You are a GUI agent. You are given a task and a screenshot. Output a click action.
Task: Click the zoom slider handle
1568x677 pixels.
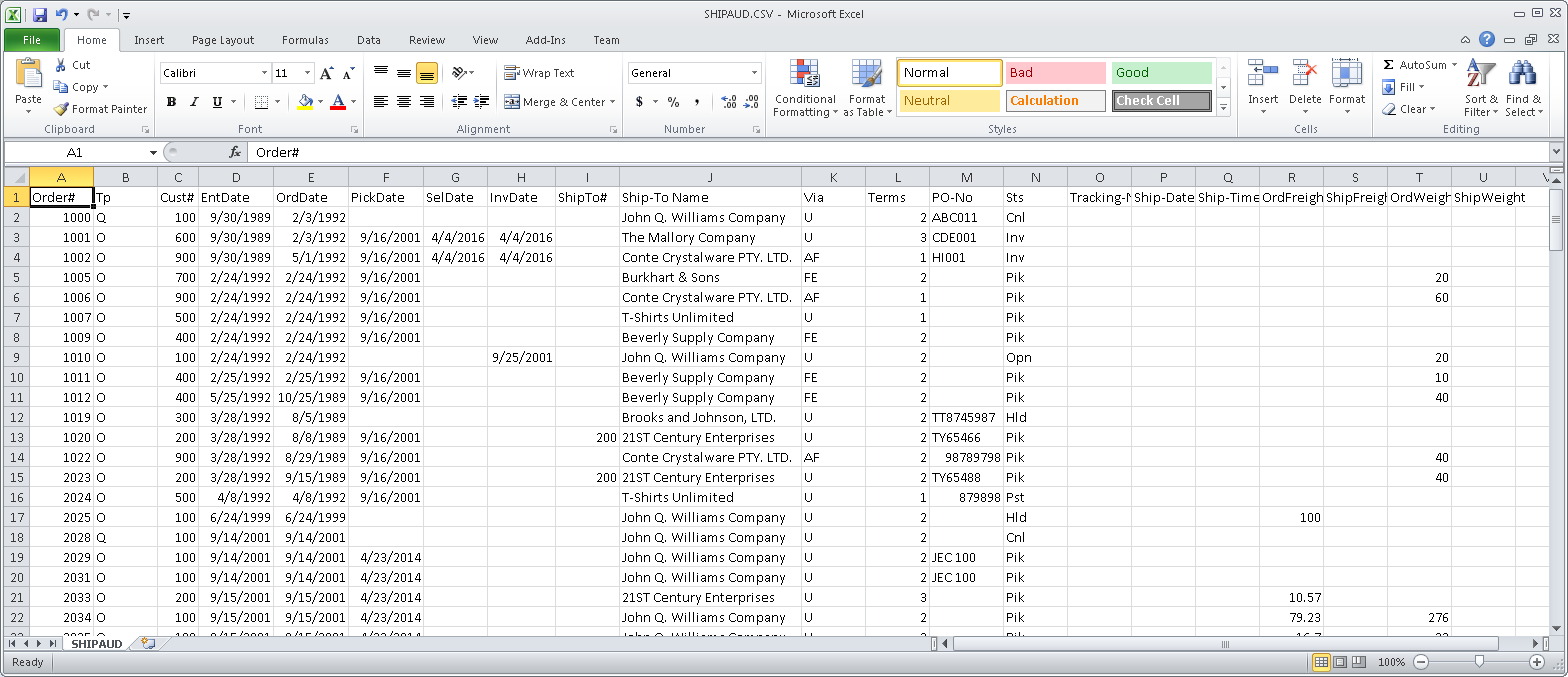(1479, 662)
